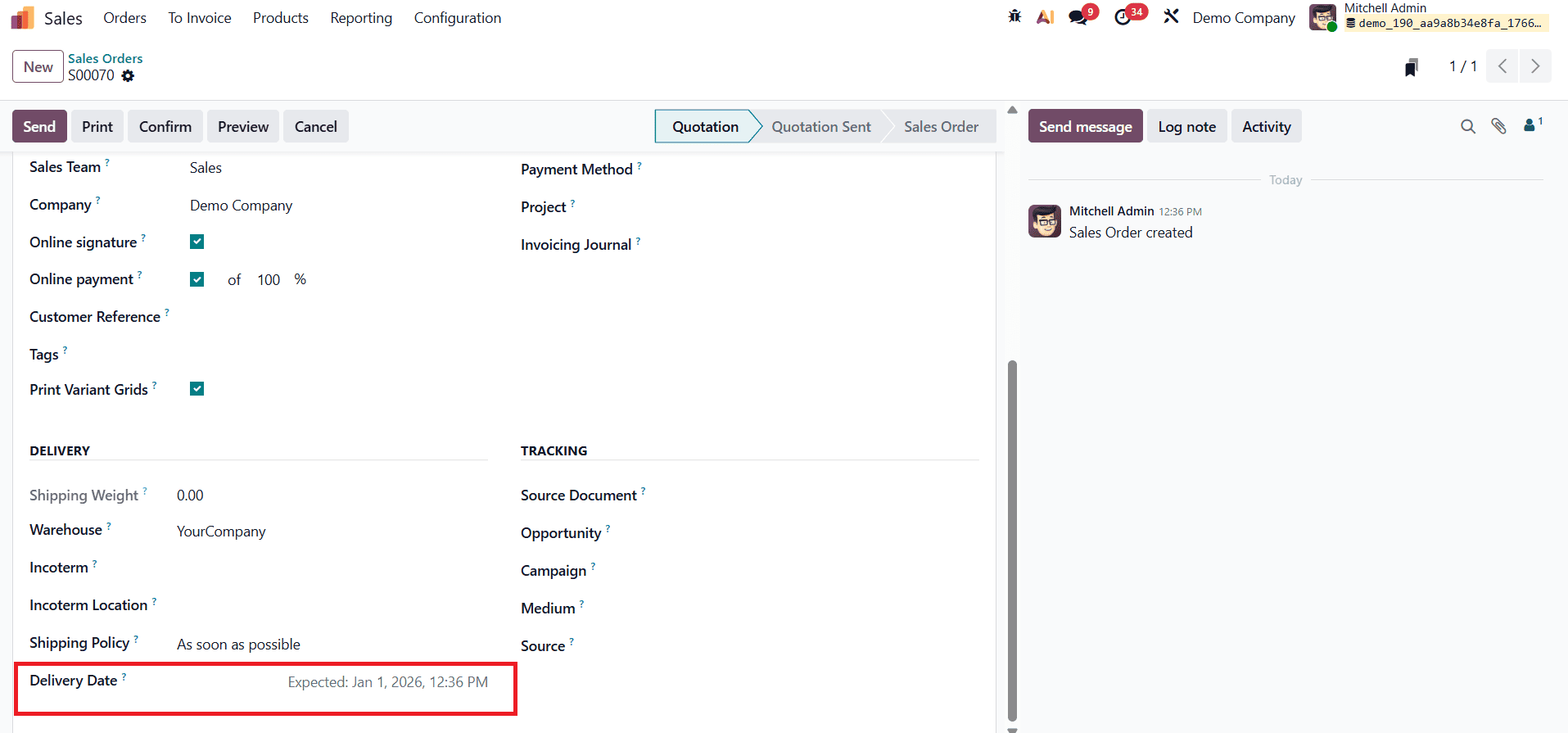Open the Campaign dropdown field
The image size is (1568, 733).
coord(823,571)
